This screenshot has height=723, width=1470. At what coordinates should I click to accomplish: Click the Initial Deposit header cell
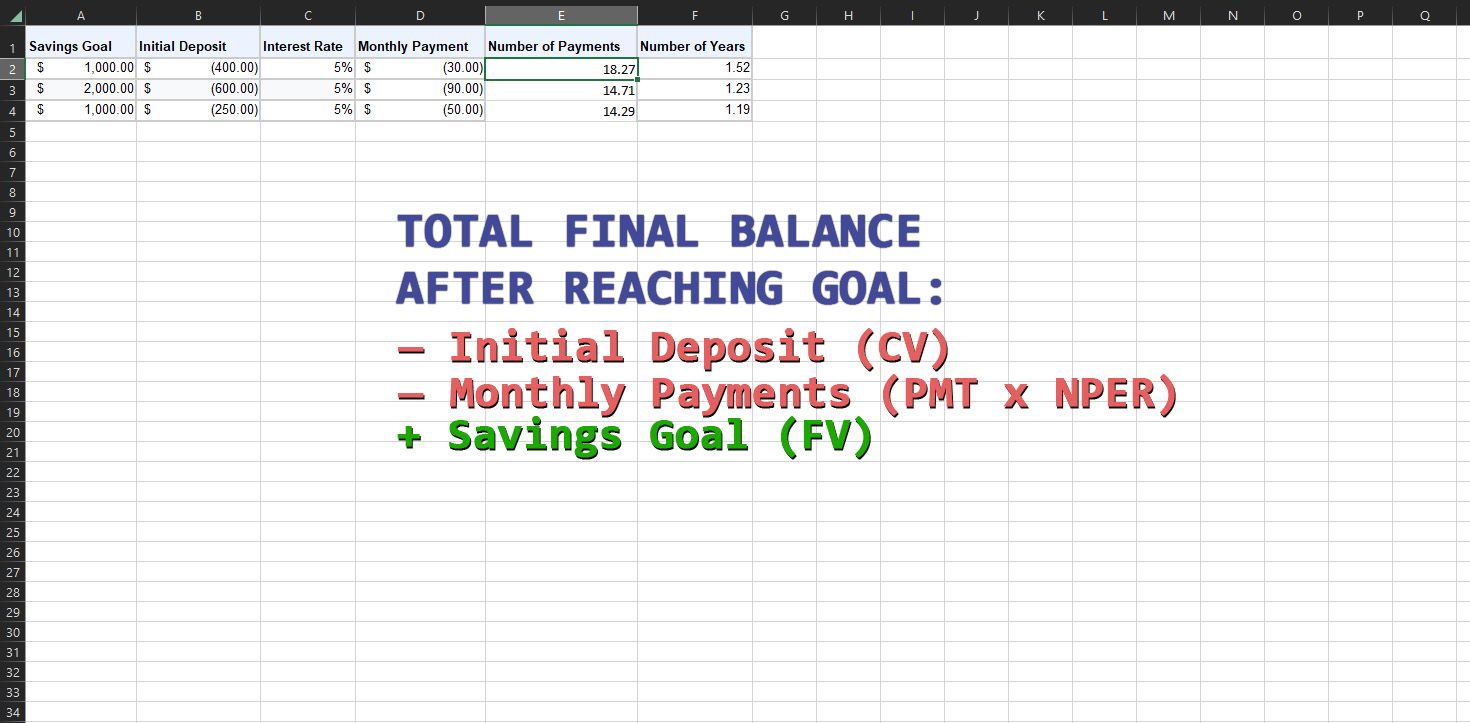pyautogui.click(x=198, y=46)
